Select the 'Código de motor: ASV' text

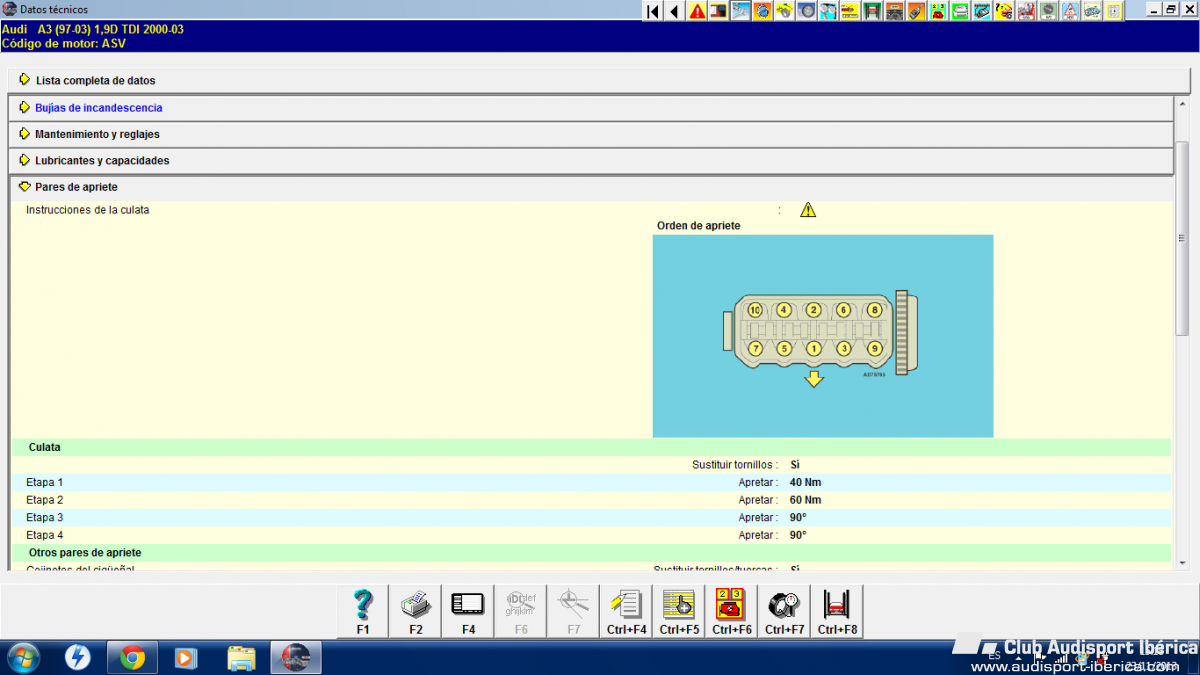pyautogui.click(x=64, y=43)
